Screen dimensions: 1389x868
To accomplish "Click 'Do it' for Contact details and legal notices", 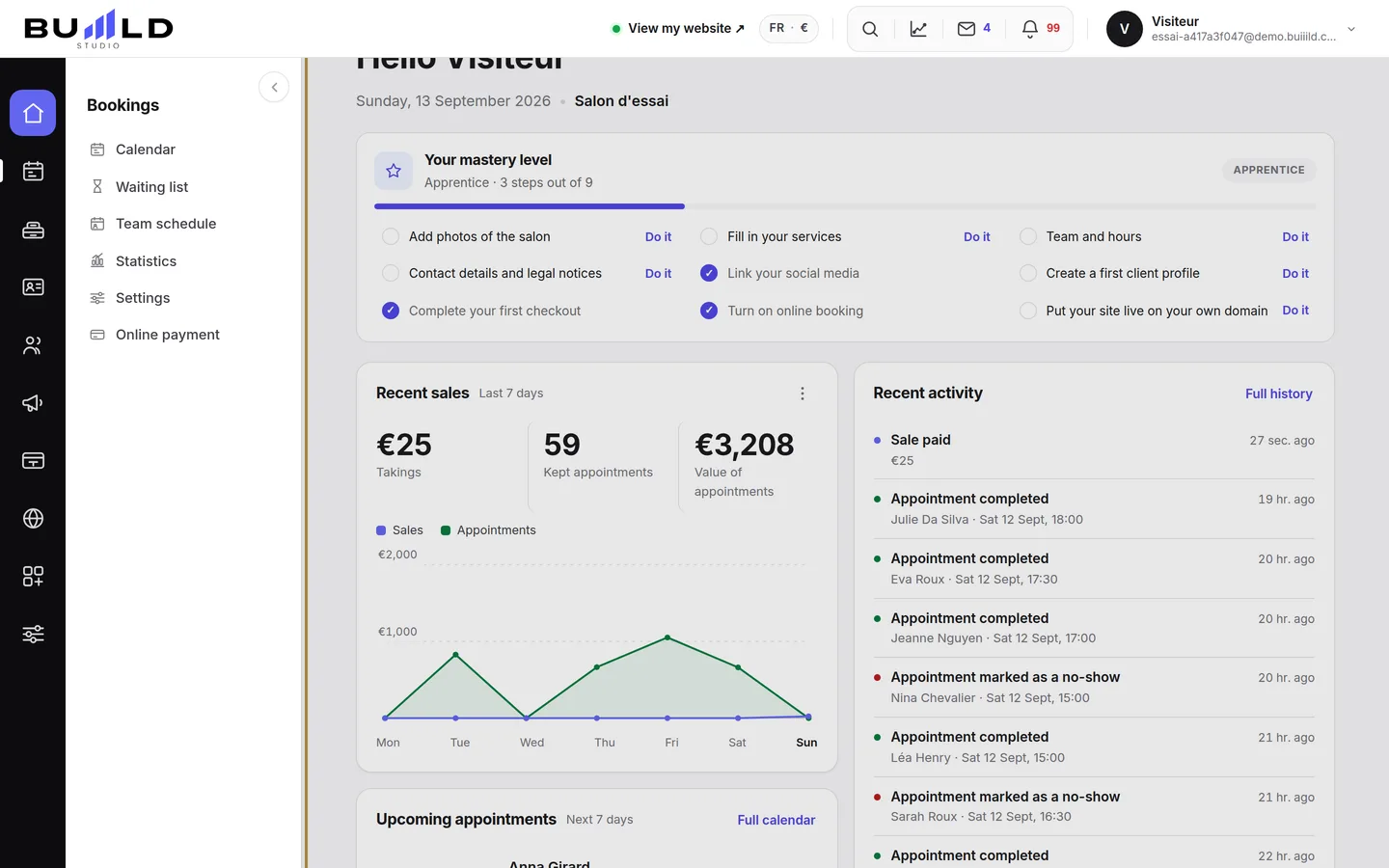I will coord(659,273).
